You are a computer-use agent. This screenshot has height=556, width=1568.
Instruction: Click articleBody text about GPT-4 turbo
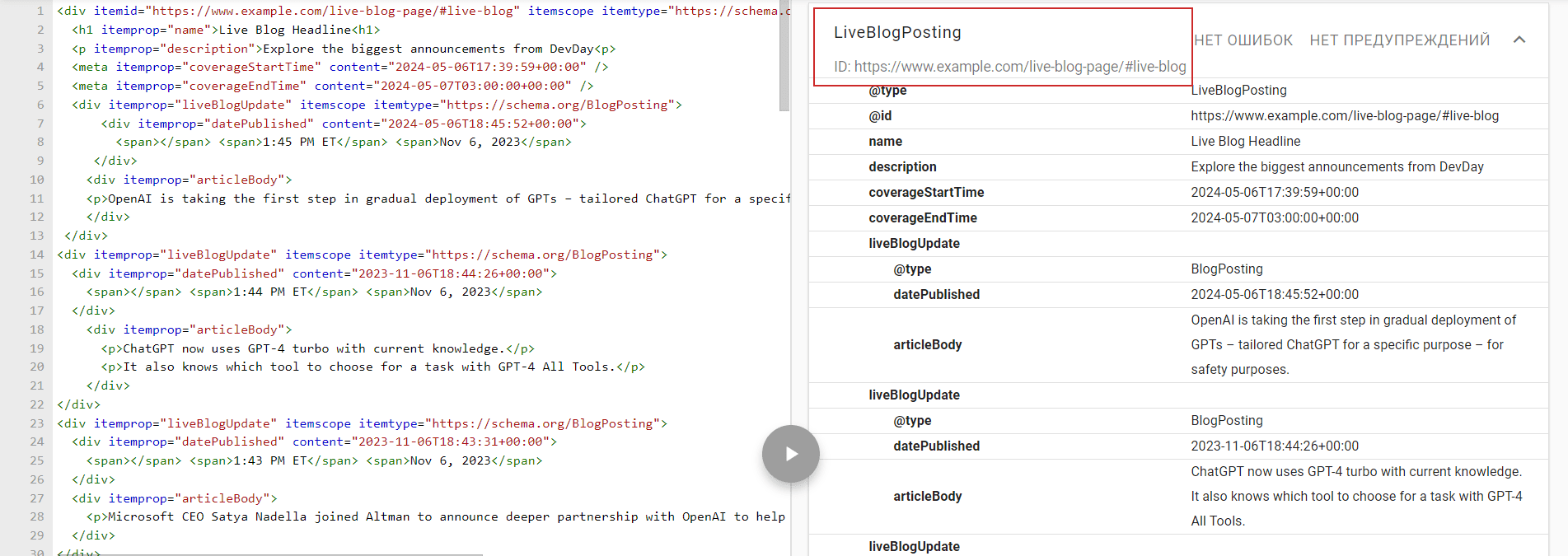(1356, 497)
